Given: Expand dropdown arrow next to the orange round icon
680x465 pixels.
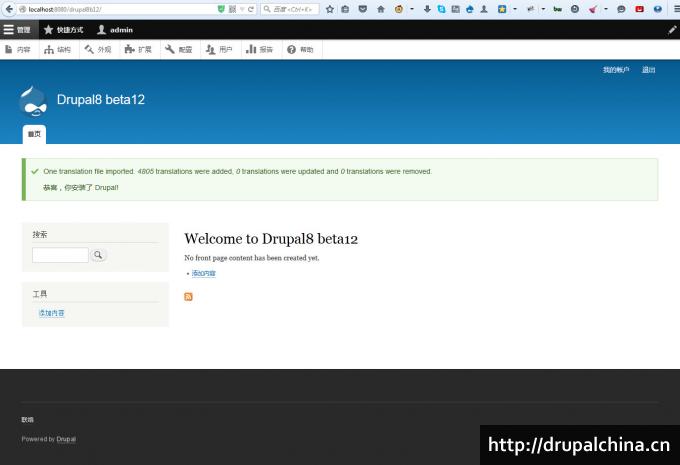Looking at the screenshot, I should 412,9.
